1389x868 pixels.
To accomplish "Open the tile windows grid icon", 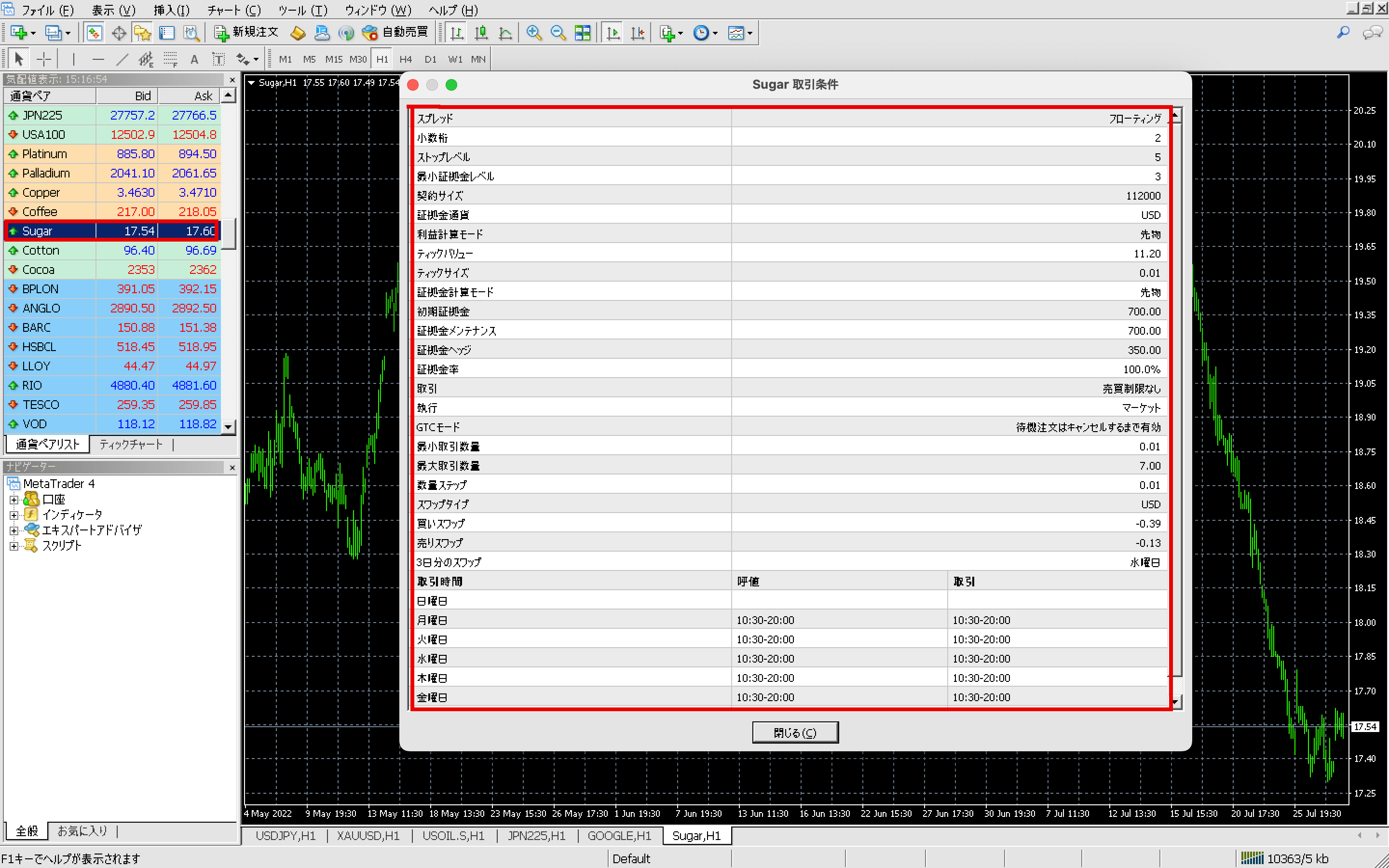I will click(x=582, y=33).
